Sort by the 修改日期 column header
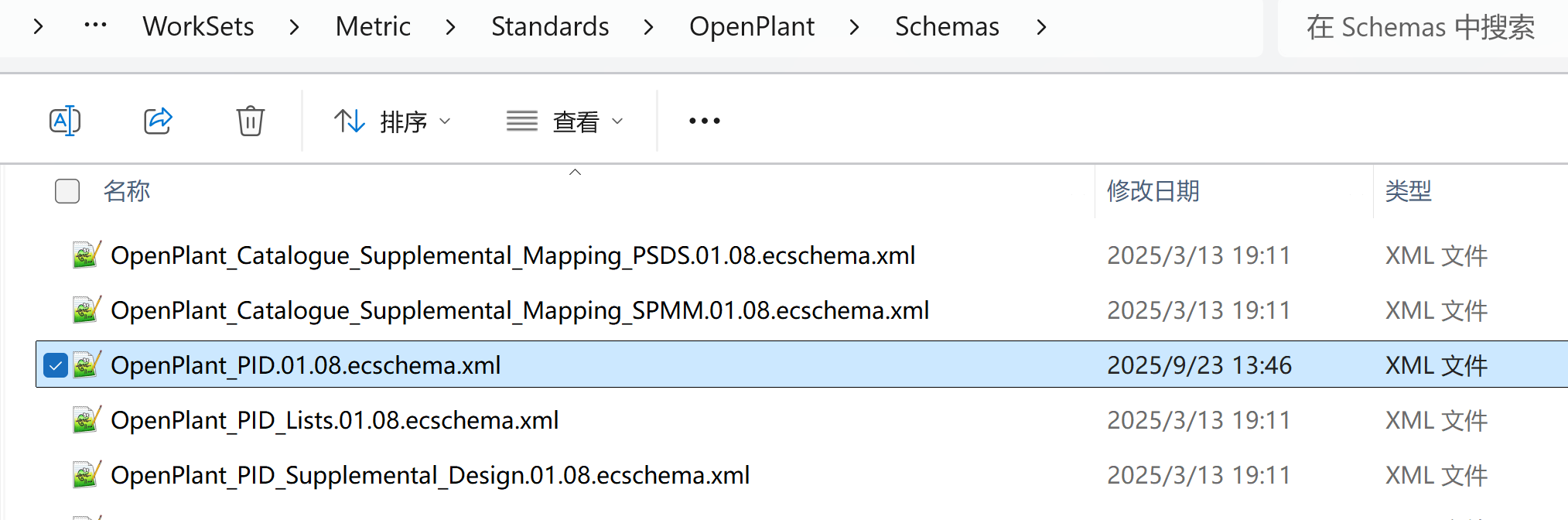Image resolution: width=1568 pixels, height=520 pixels. [1153, 191]
